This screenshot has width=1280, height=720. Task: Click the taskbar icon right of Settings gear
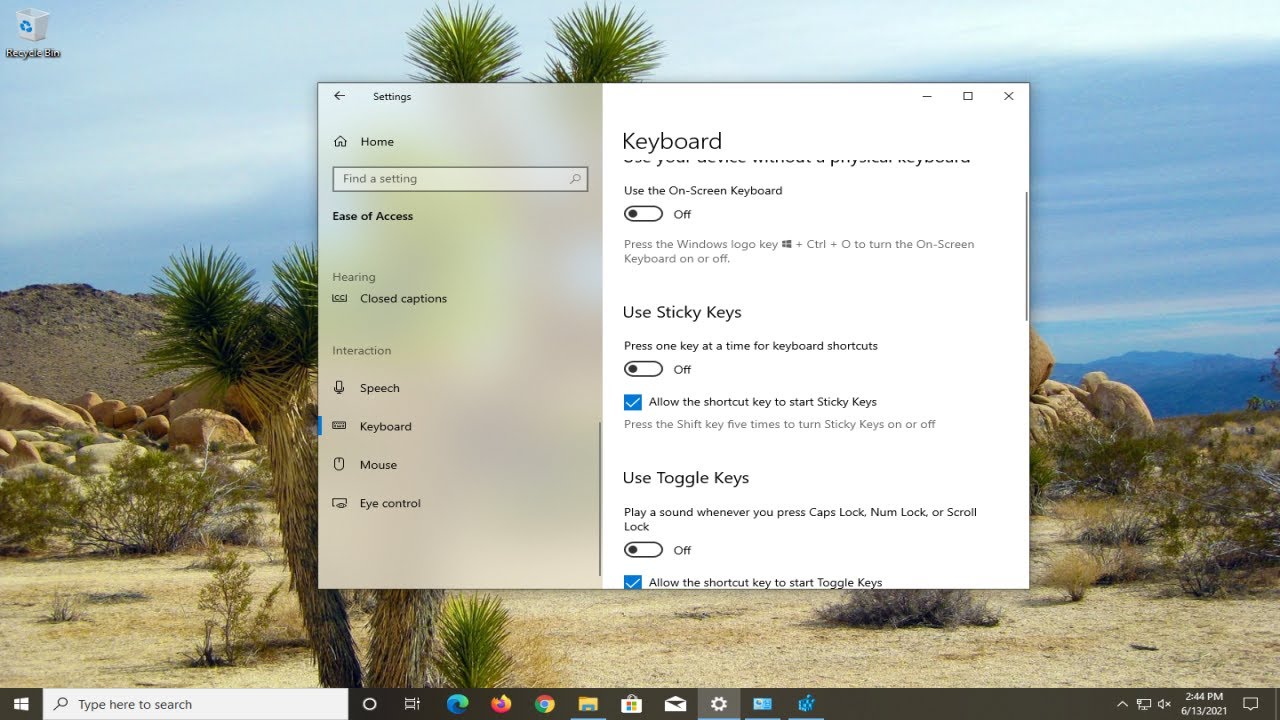click(762, 704)
